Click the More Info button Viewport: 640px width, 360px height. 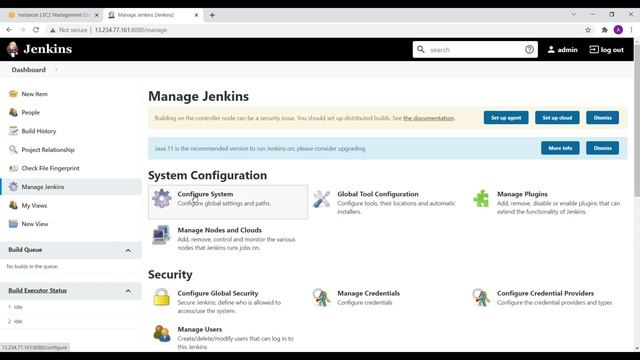[560, 148]
